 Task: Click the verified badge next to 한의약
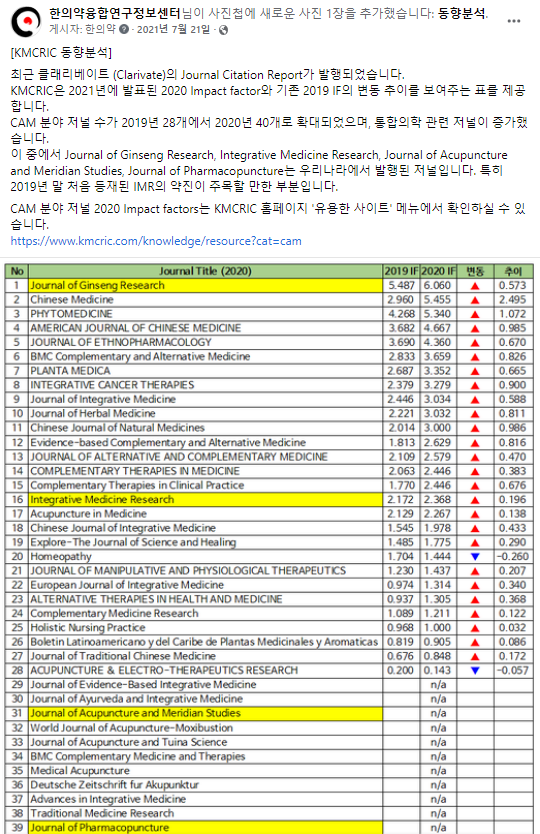click(x=124, y=29)
